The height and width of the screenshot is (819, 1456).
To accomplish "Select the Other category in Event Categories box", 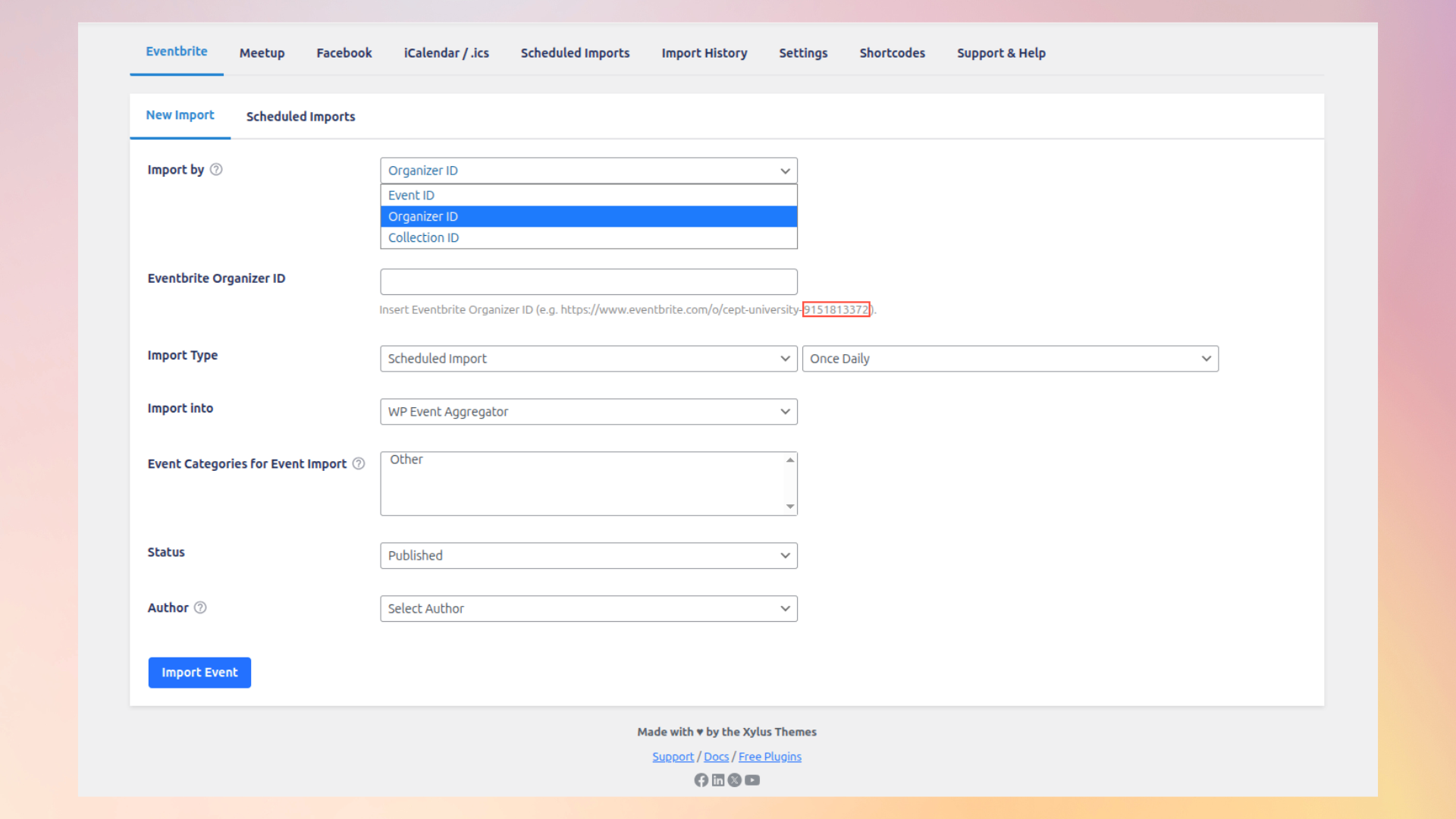I will (406, 460).
